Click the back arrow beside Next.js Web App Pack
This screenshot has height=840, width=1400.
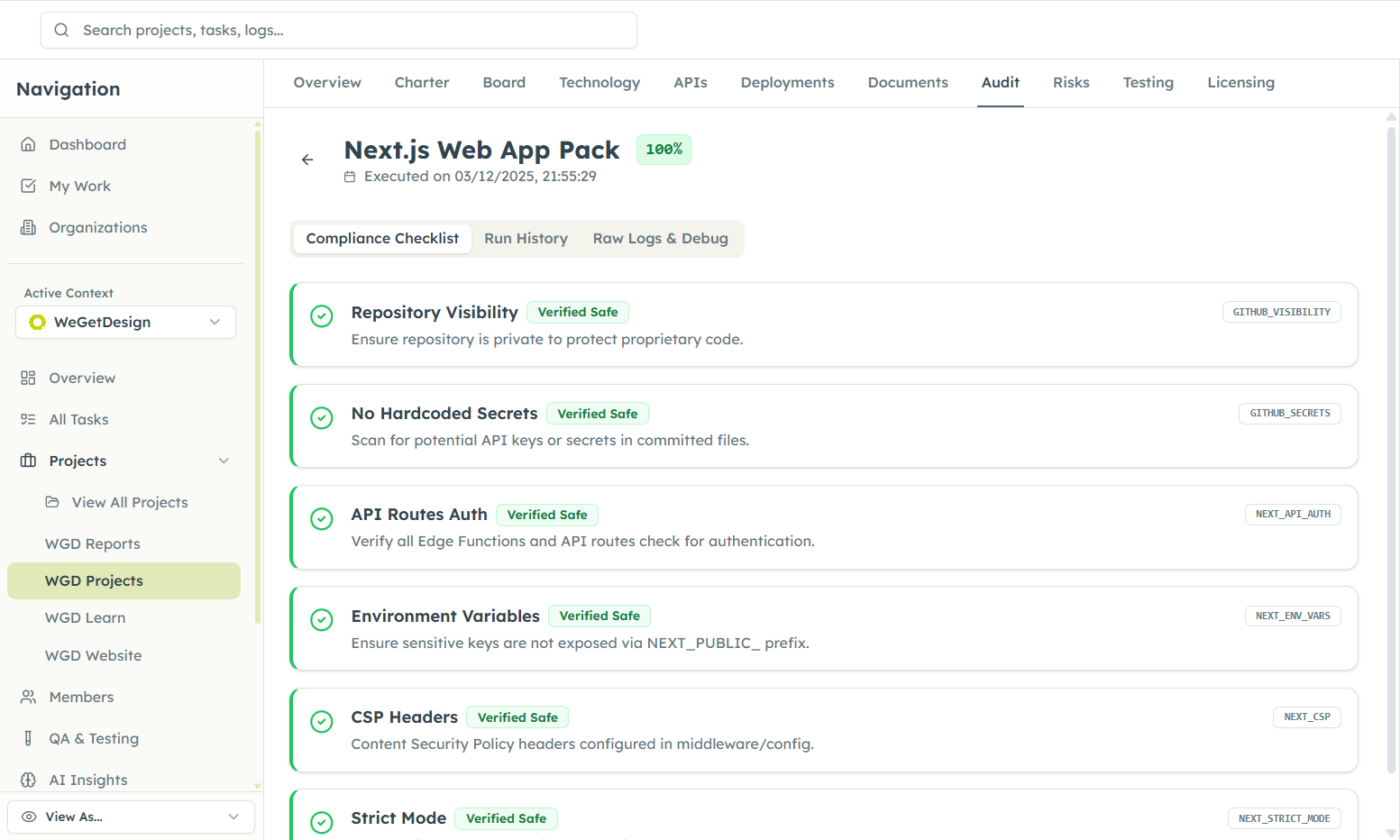[307, 160]
